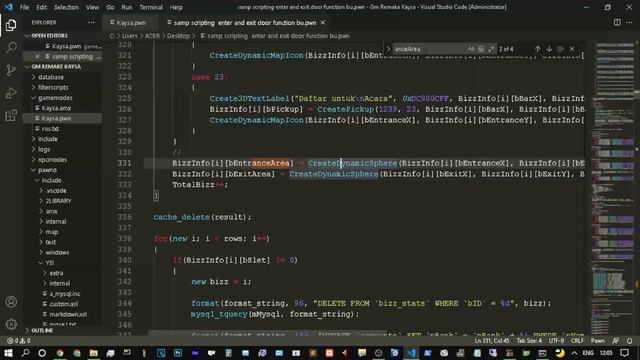Open editor more actions ellipsis
Screen dimensions: 640x360
[x=629, y=22]
